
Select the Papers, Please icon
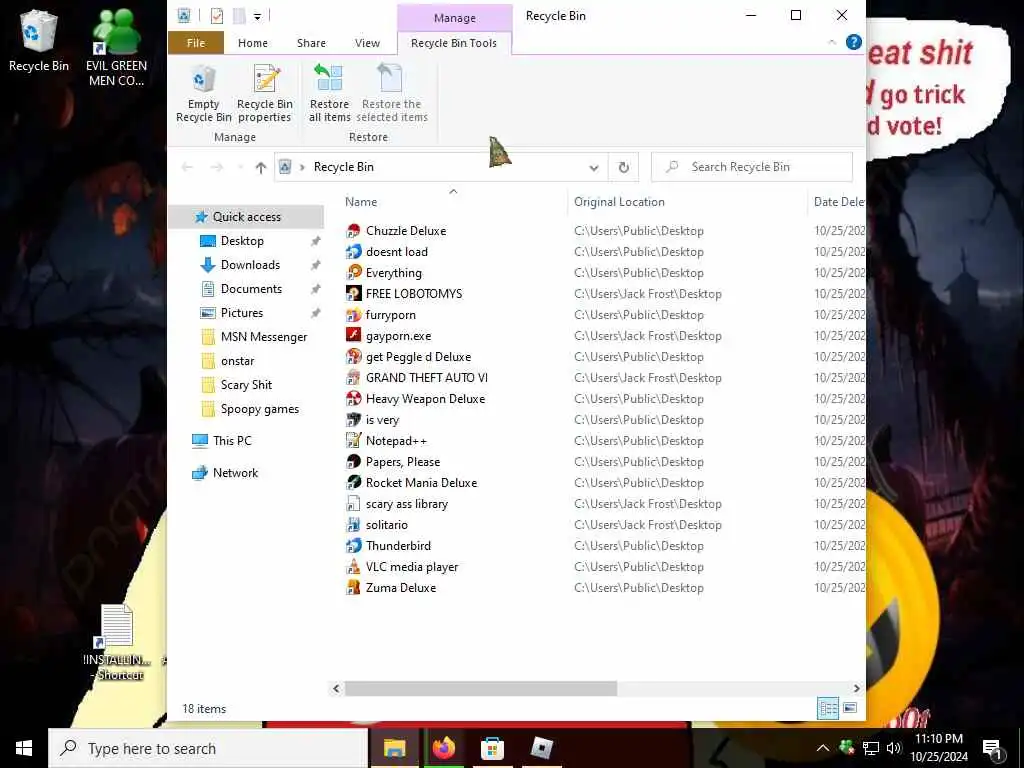coord(353,462)
